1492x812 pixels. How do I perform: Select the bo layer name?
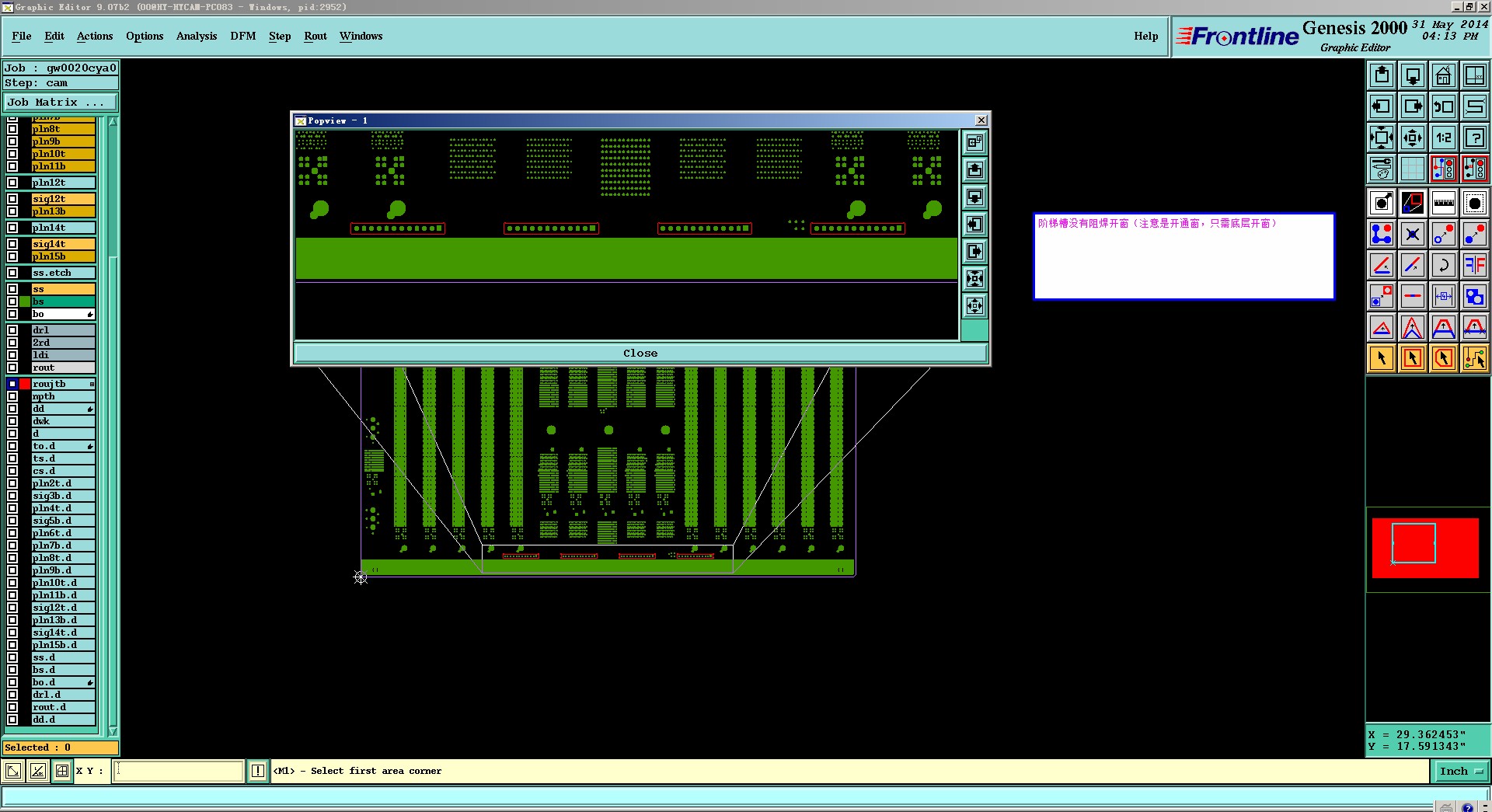coord(63,314)
